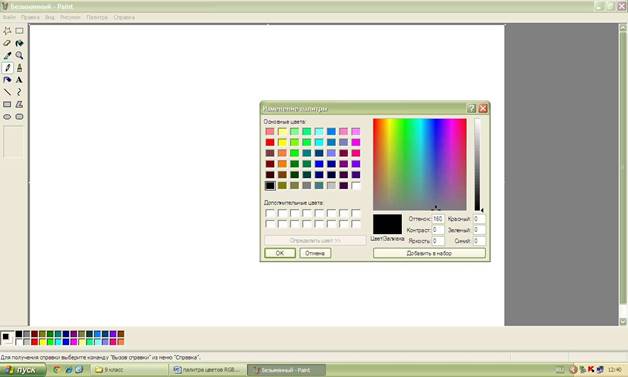Click the Оттенок hue input field

[438, 219]
